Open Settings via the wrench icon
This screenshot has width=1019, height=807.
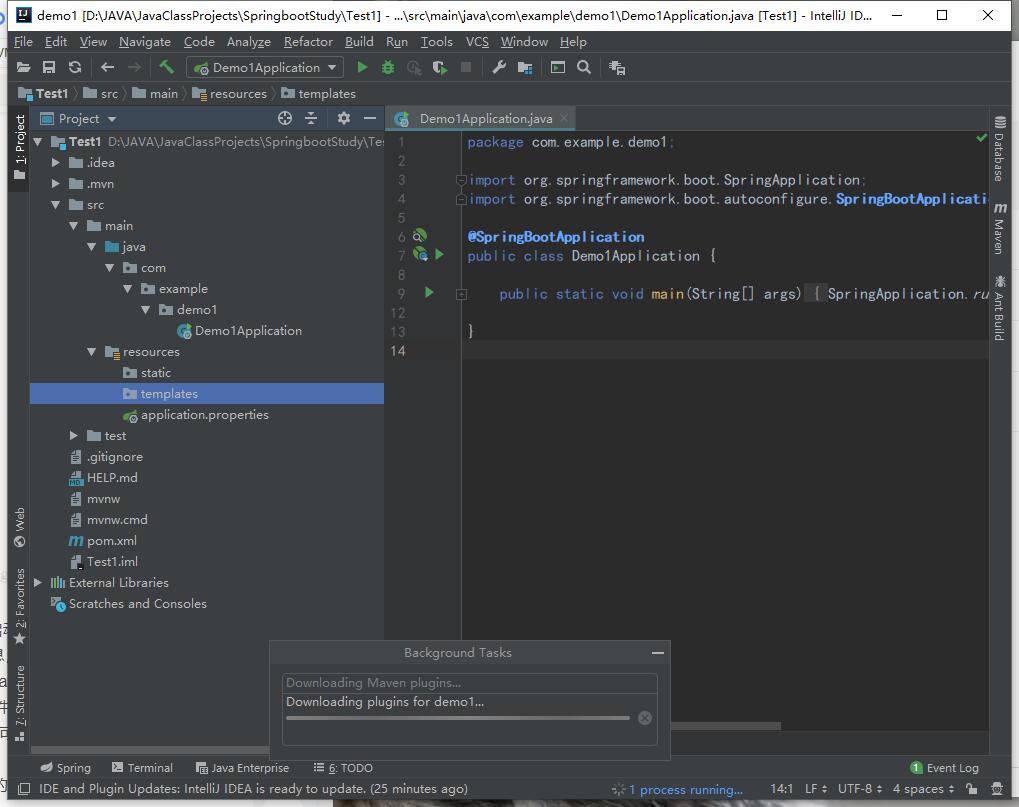coord(499,68)
